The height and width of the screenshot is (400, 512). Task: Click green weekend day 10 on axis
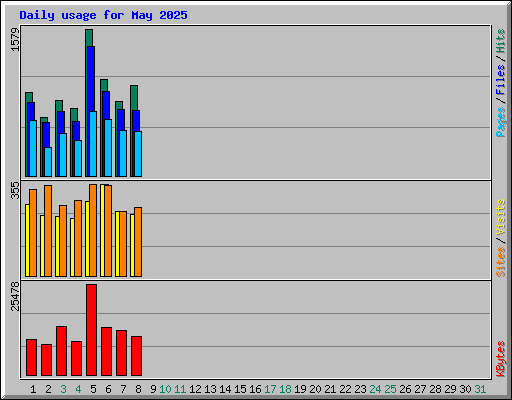pyautogui.click(x=165, y=389)
